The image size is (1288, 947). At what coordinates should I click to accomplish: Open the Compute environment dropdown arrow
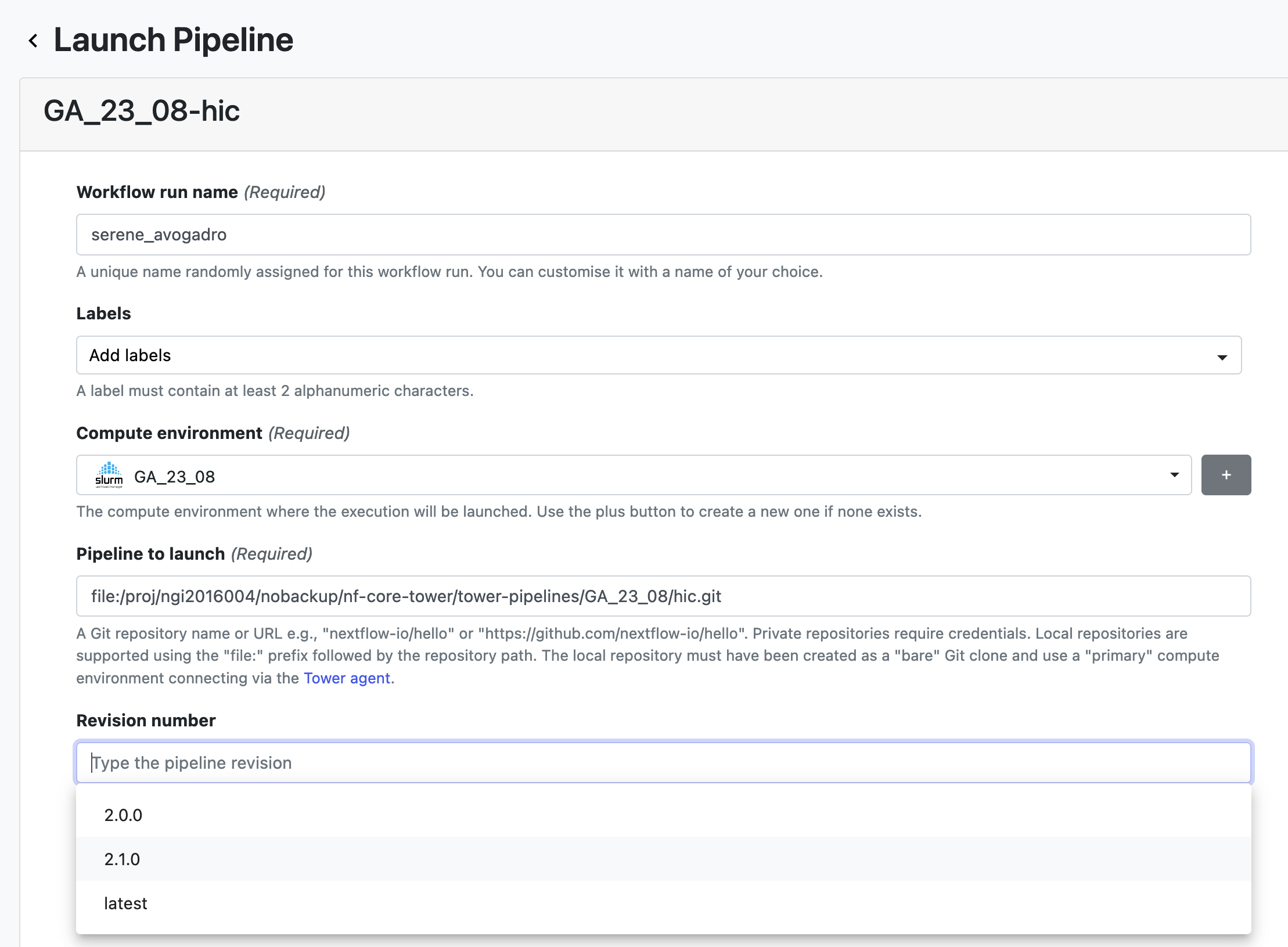[1174, 475]
